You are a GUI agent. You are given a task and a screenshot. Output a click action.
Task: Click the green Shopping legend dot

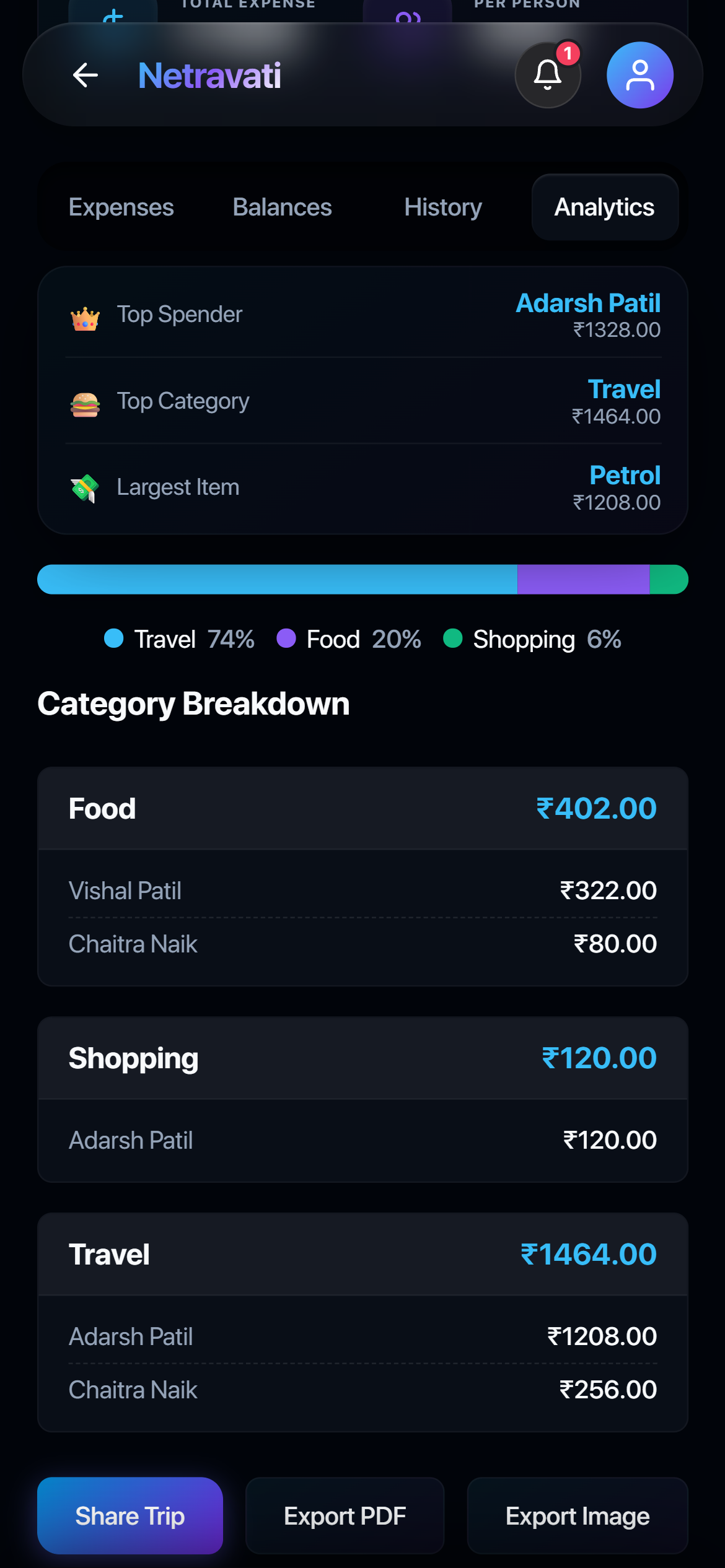453,638
